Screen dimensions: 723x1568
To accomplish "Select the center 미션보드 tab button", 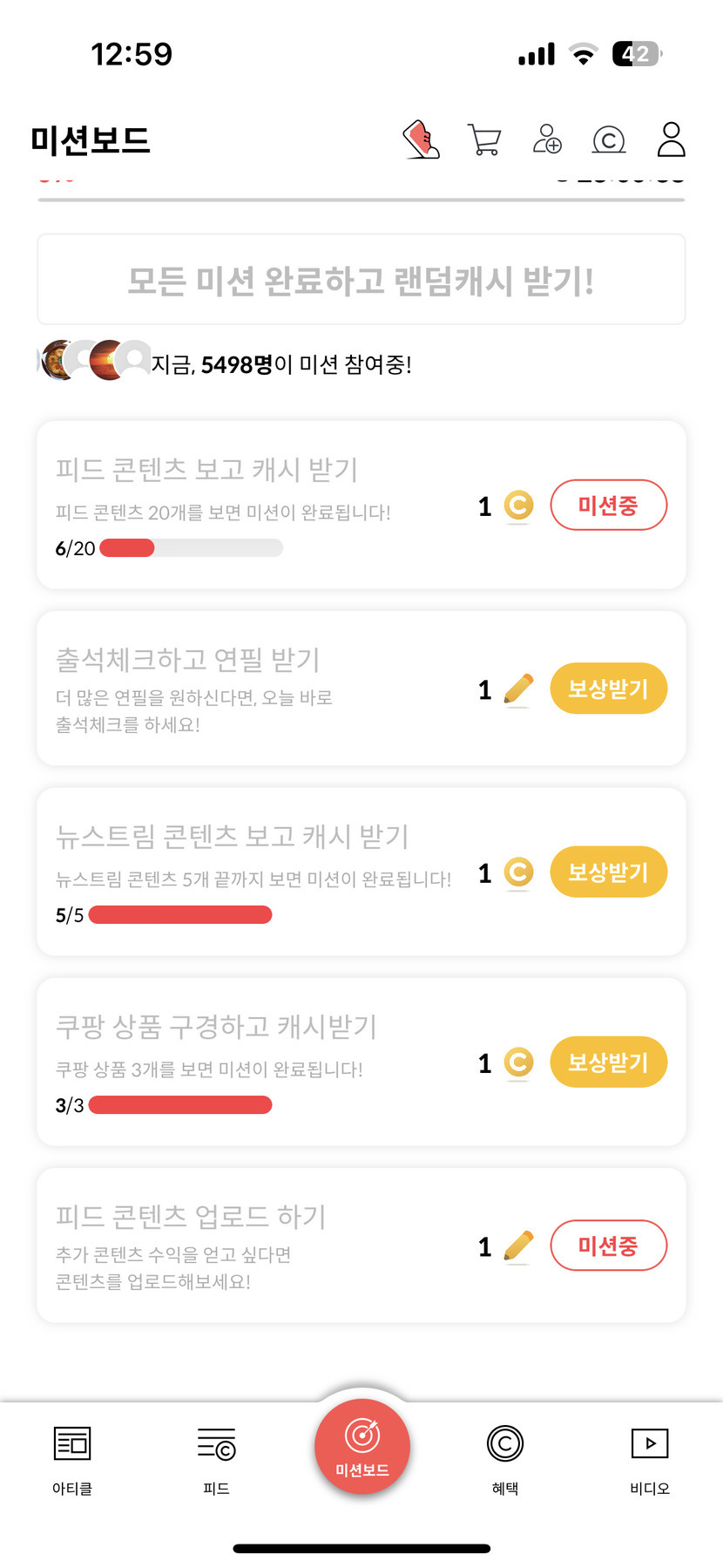I will coord(362,1447).
